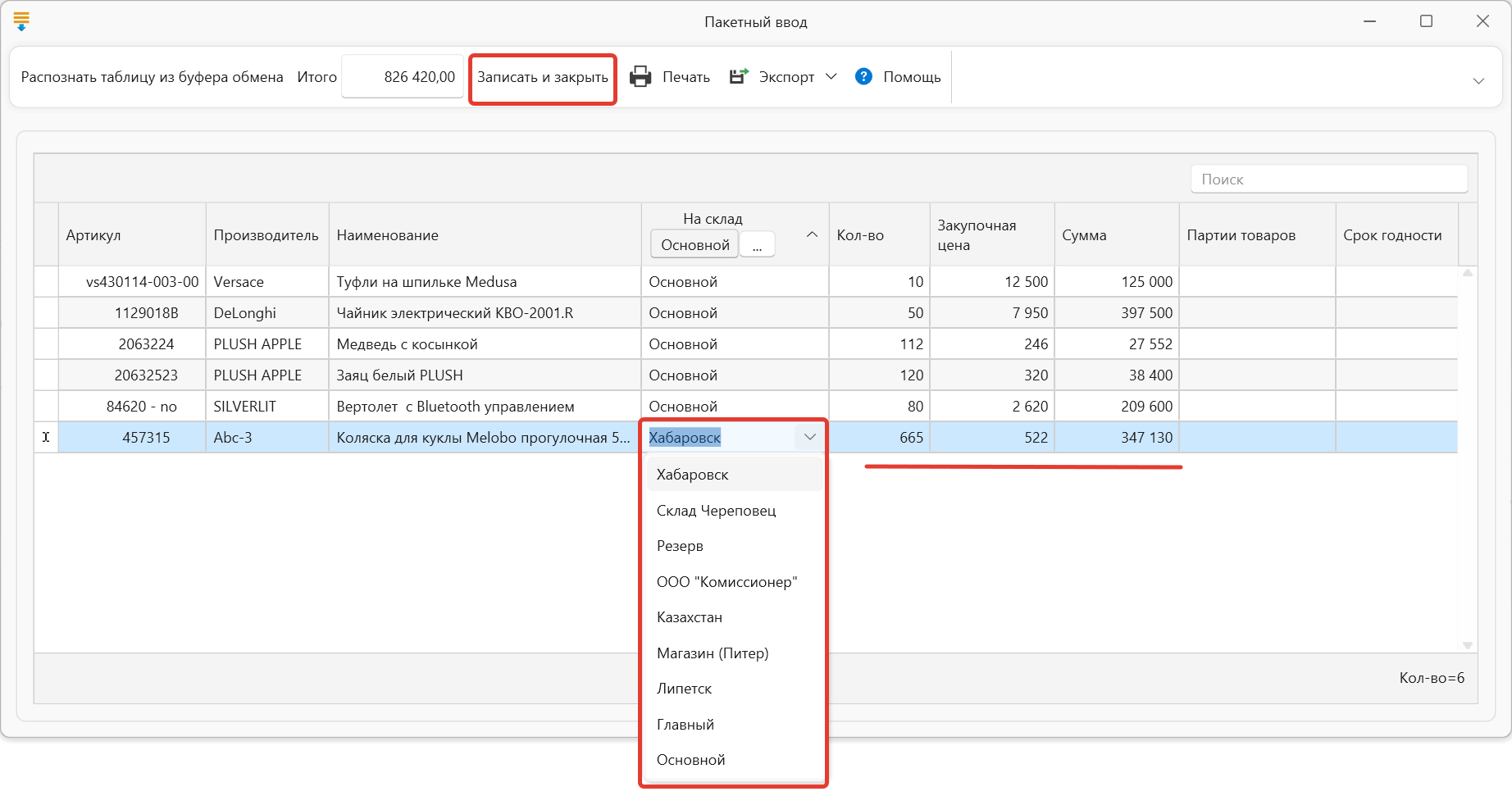The width and height of the screenshot is (1512, 796).
Task: Click Вертолет с Bluetooth управлением cell
Action: point(485,406)
